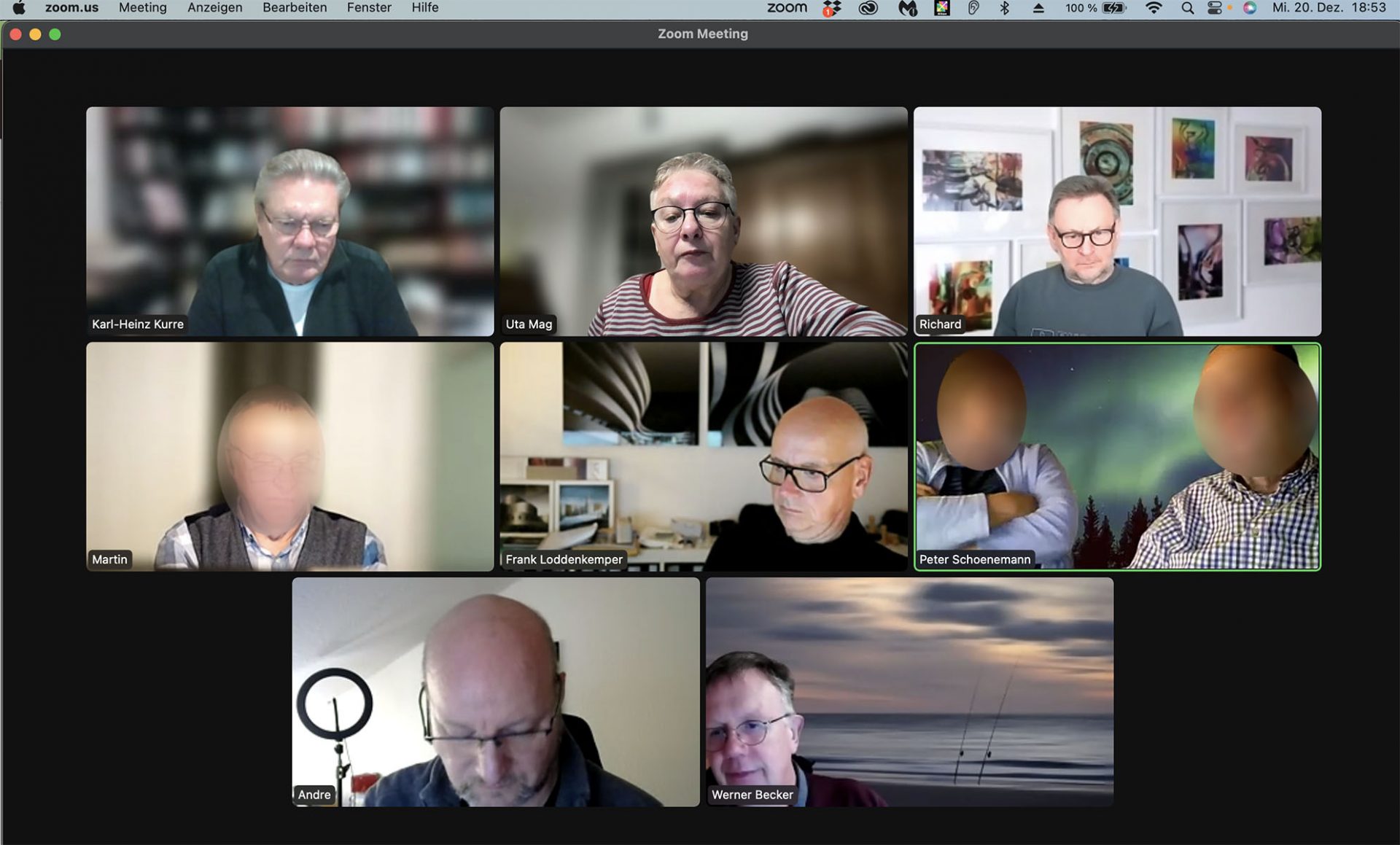Screen dimensions: 1400x845
Task: Open the zoom.us application menu
Action: point(71,8)
